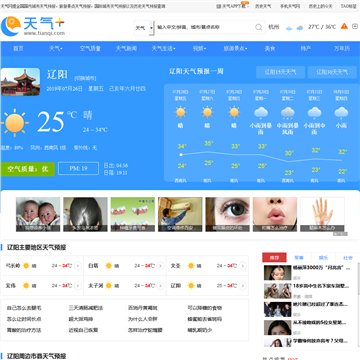The width and height of the screenshot is (360, 360).
Task: Click the magnifier search icon
Action: pyautogui.click(x=259, y=27)
